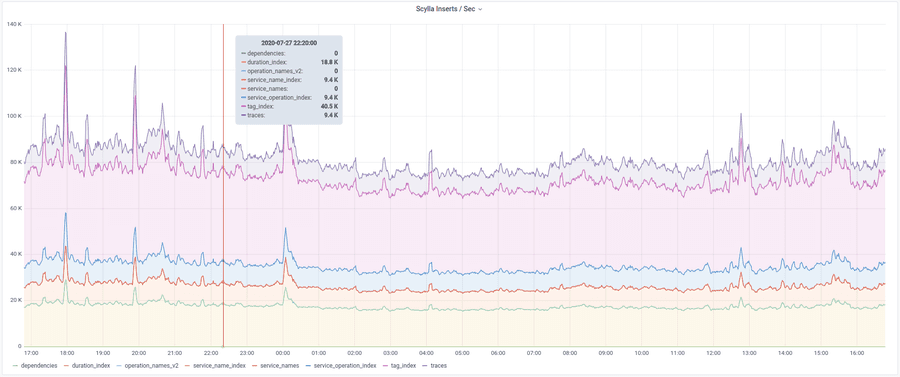This screenshot has width=900, height=377.
Task: Click service_operation_index row in the tooltip
Action: point(289,98)
